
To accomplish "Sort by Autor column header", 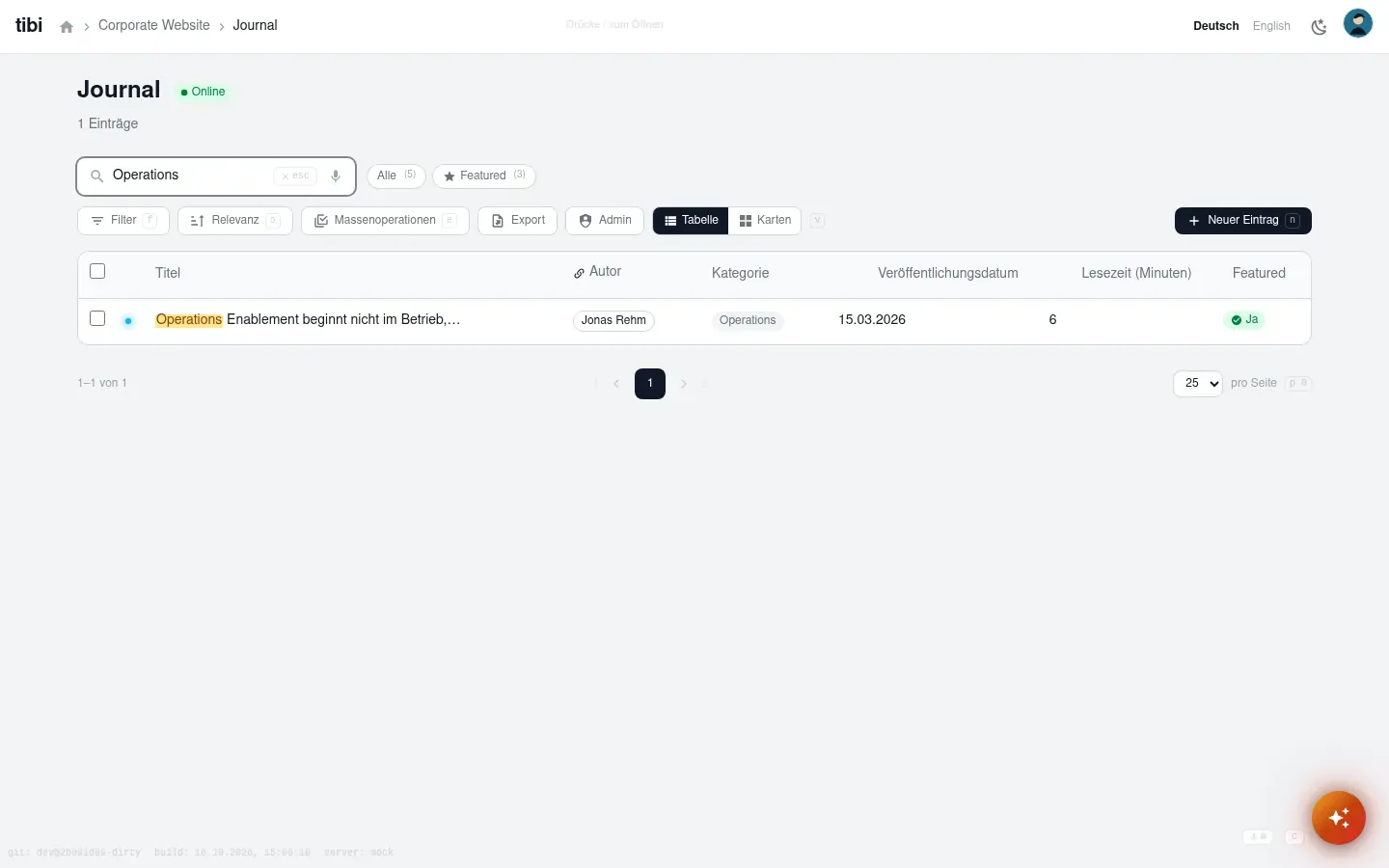I will (598, 272).
